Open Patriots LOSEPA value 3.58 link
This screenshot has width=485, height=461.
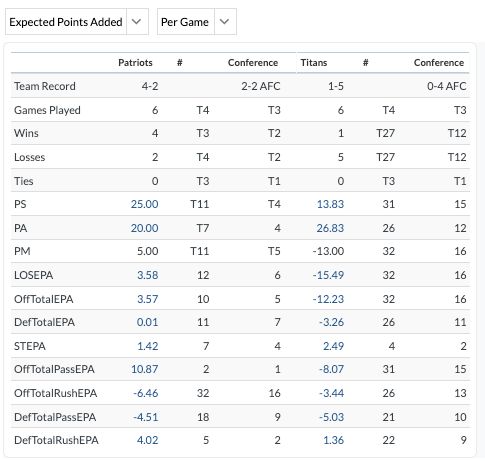point(148,275)
